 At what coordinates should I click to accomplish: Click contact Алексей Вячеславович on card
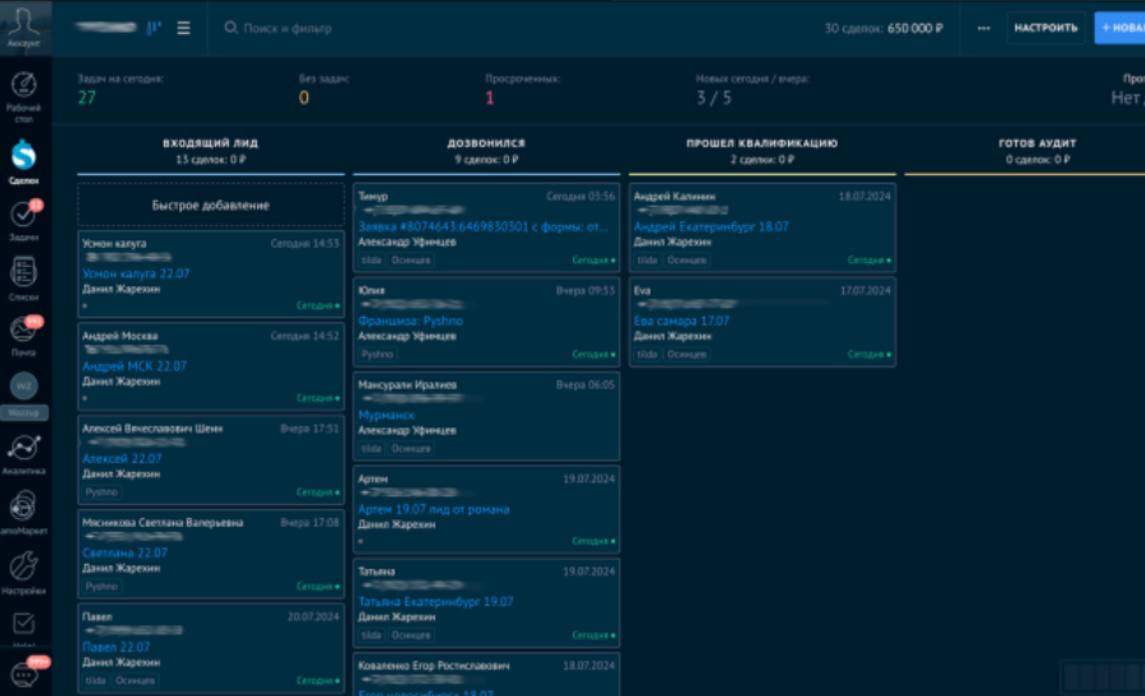tap(153, 429)
